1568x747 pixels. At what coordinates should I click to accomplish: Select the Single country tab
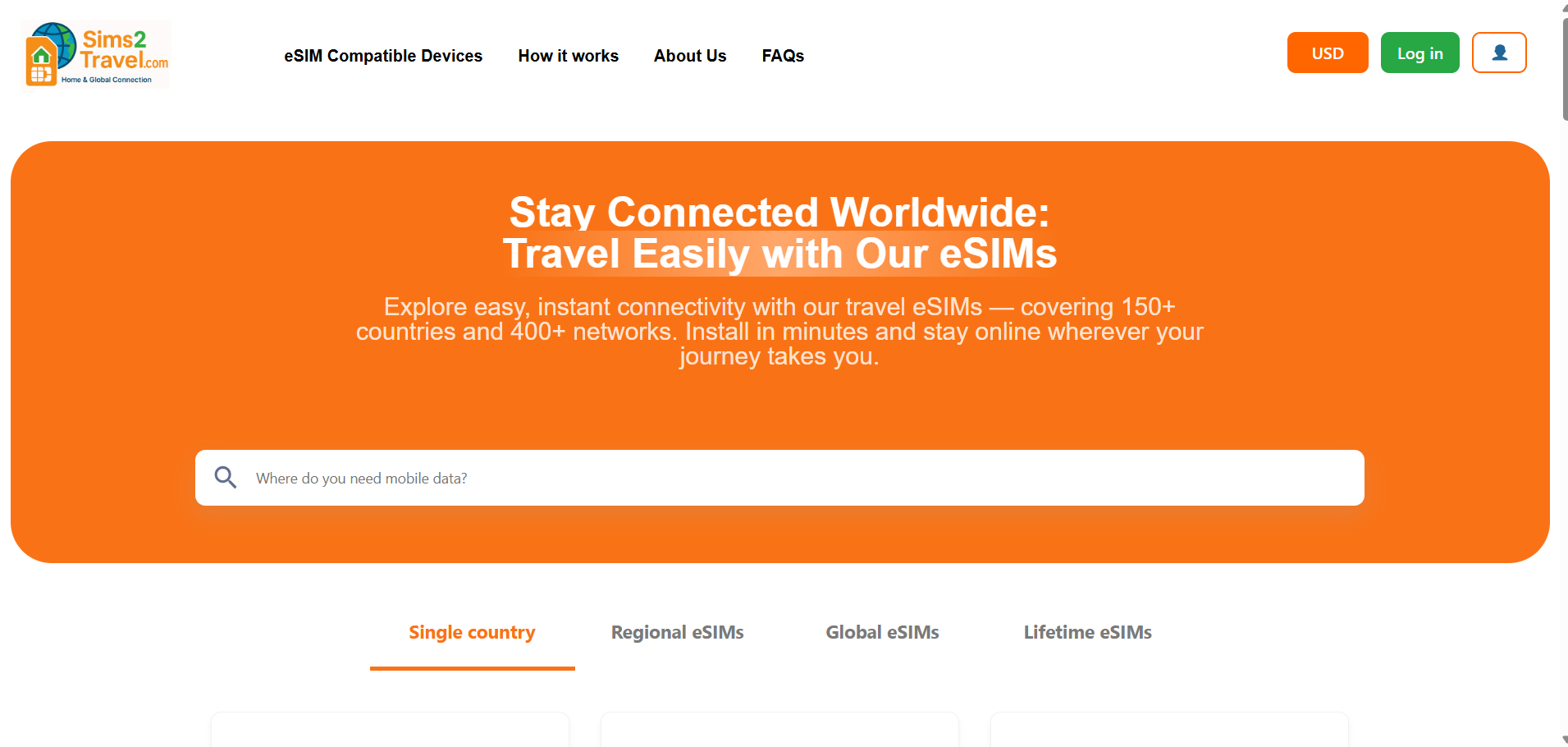point(472,632)
